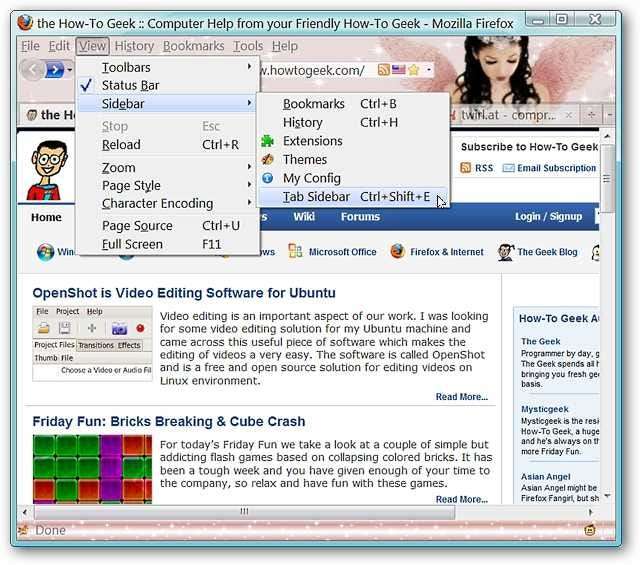Click the Email Subscription envelope icon
This screenshot has height=565, width=640.
(508, 168)
